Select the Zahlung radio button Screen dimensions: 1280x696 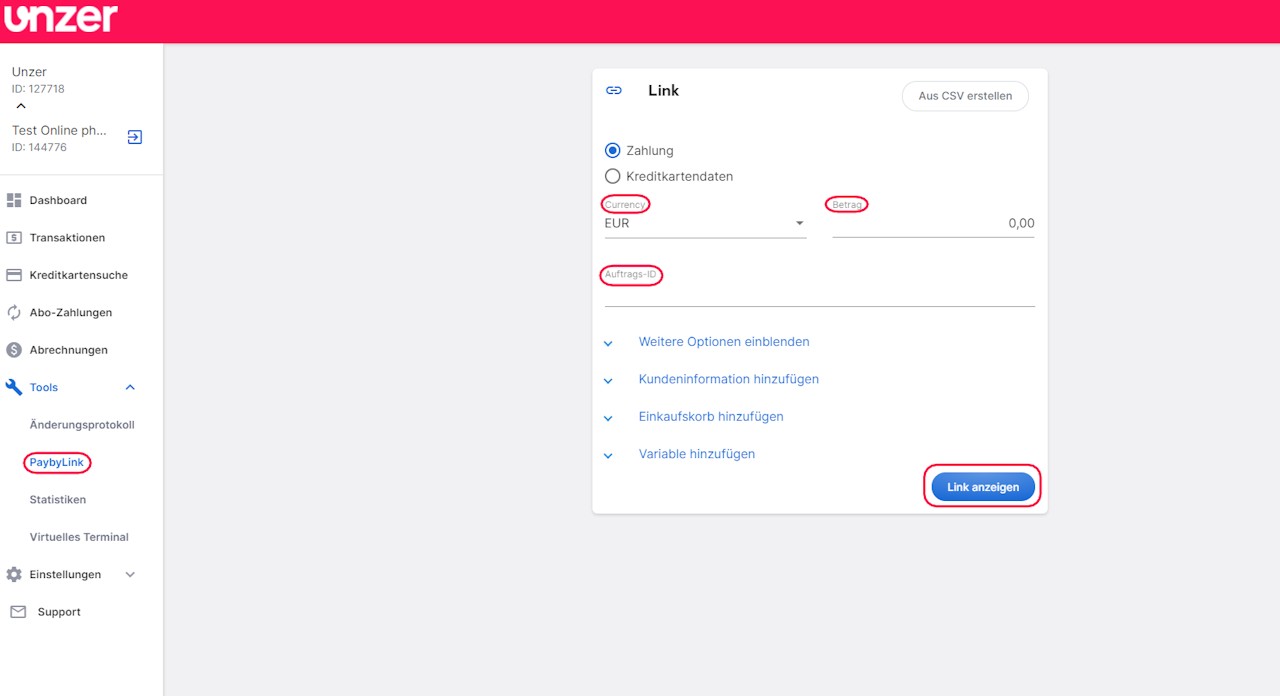pyautogui.click(x=613, y=151)
